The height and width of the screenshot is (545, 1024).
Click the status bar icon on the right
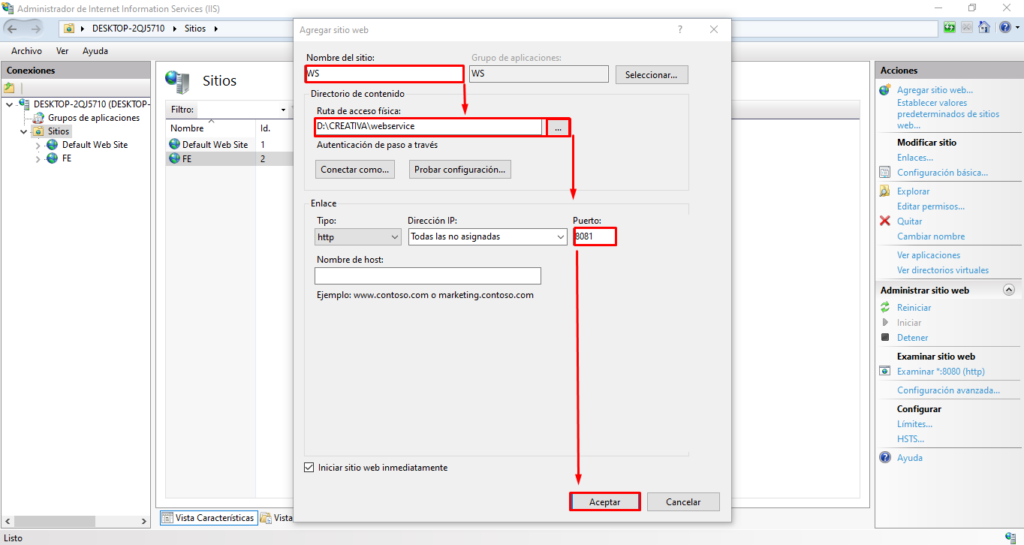tap(1010, 538)
